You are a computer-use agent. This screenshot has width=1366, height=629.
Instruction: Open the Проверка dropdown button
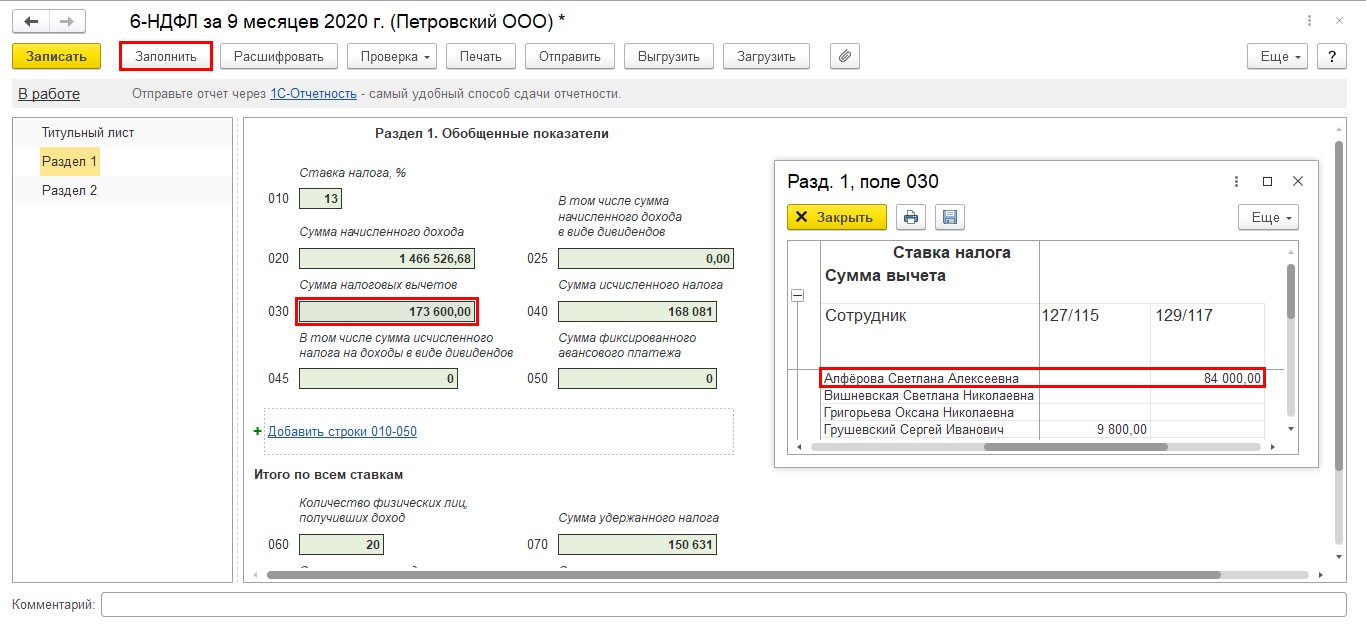pos(391,56)
